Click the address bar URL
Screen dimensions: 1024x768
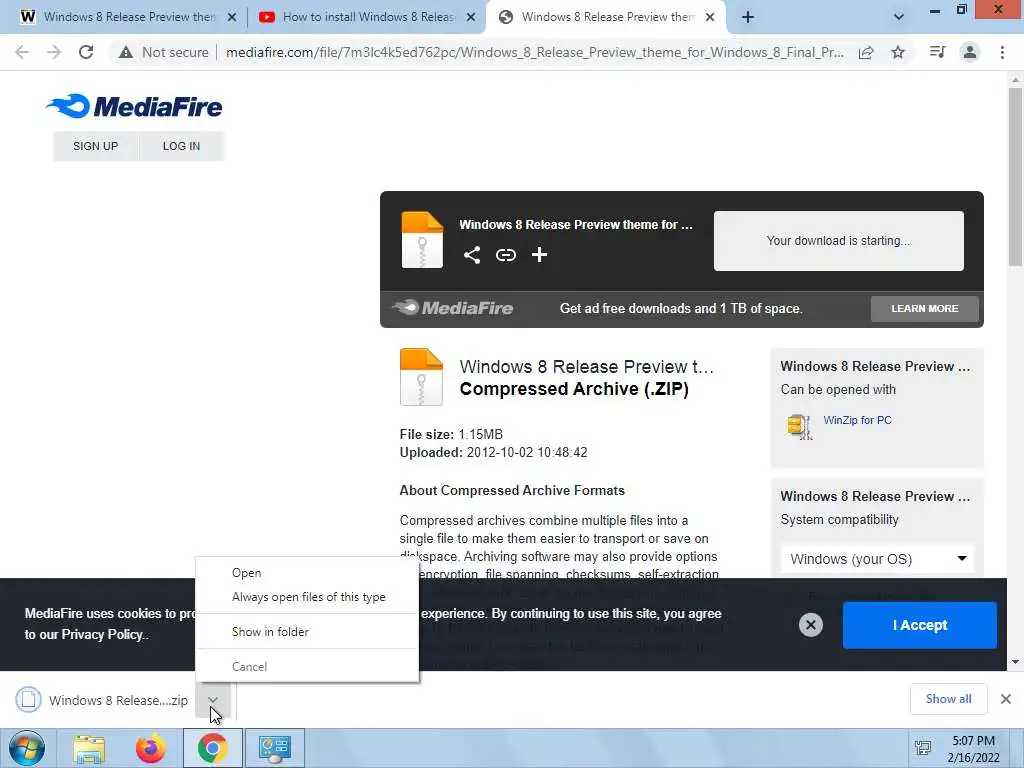coord(534,52)
